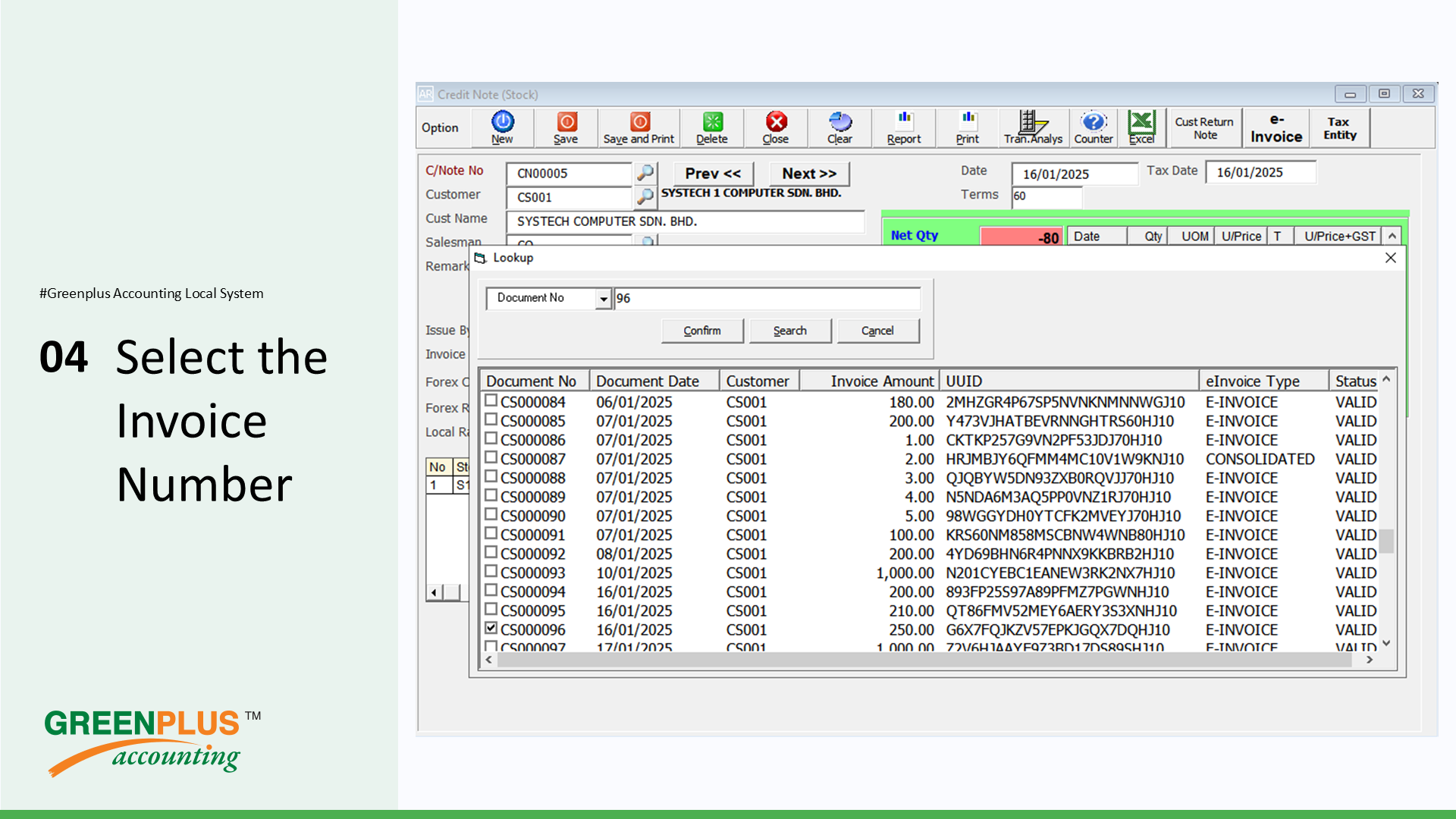The width and height of the screenshot is (1456, 819).
Task: Click UUID column header
Action: 1069,381
